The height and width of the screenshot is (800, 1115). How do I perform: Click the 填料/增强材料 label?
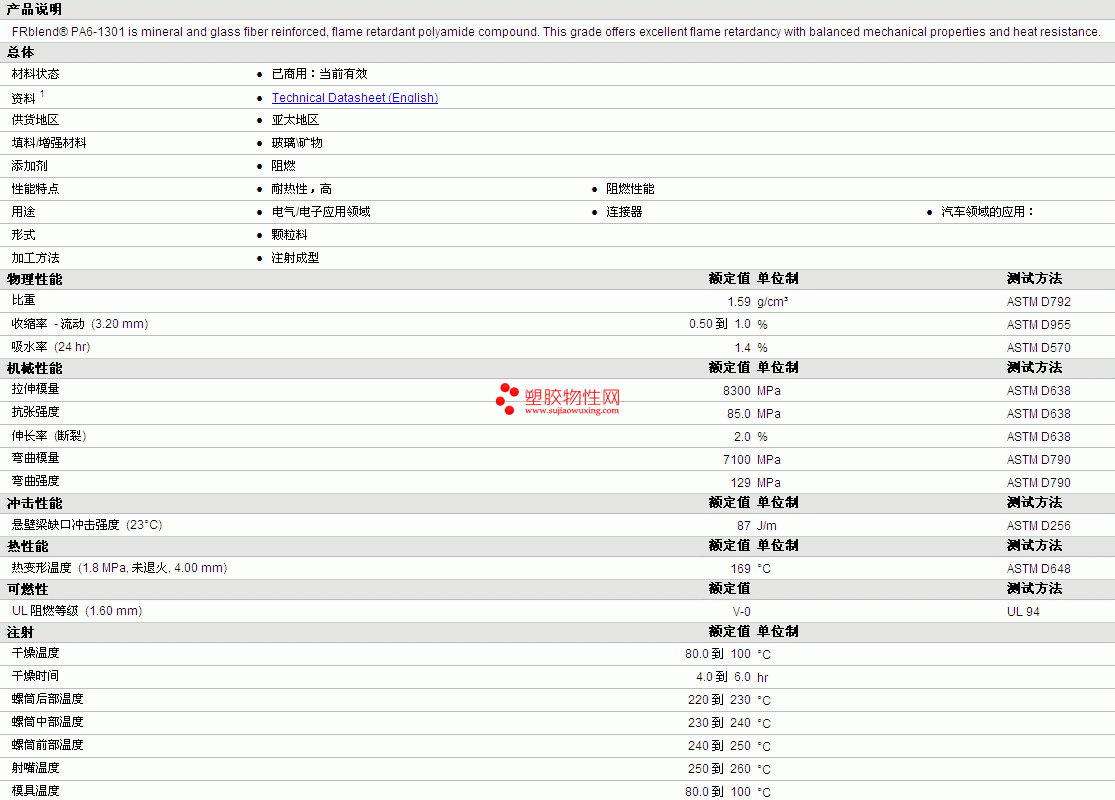(49, 143)
